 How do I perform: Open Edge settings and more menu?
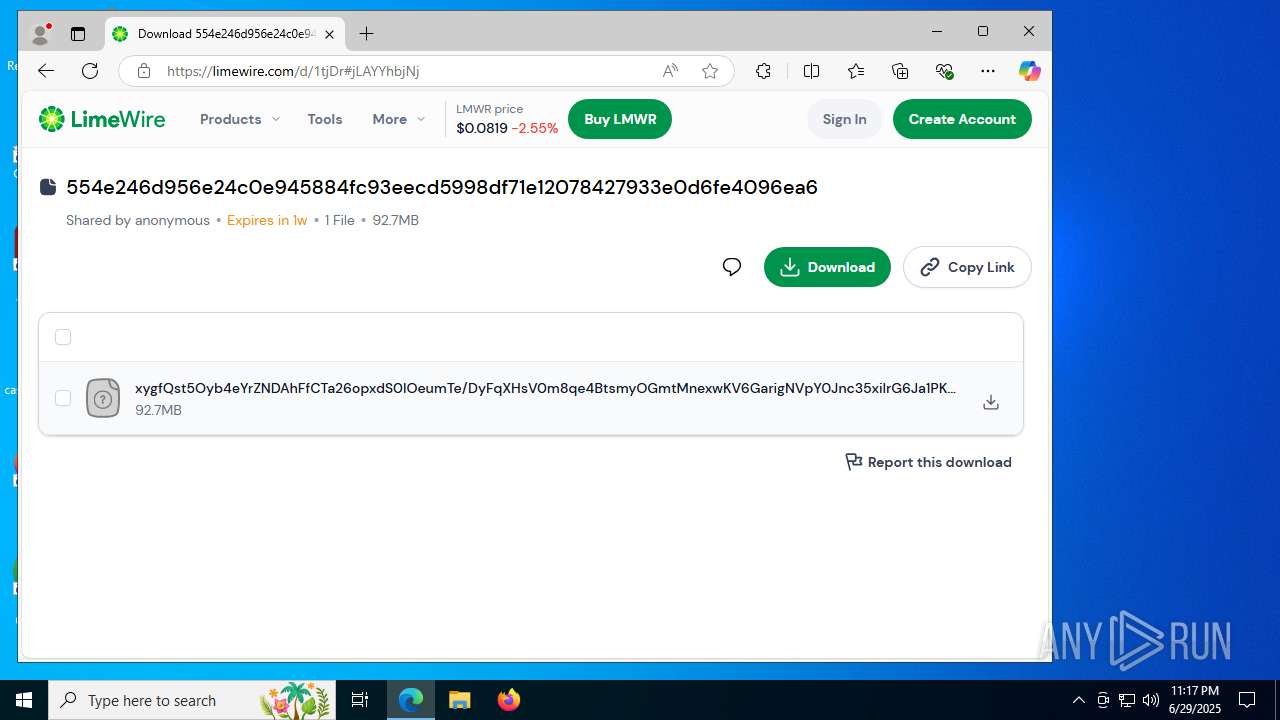click(x=988, y=71)
